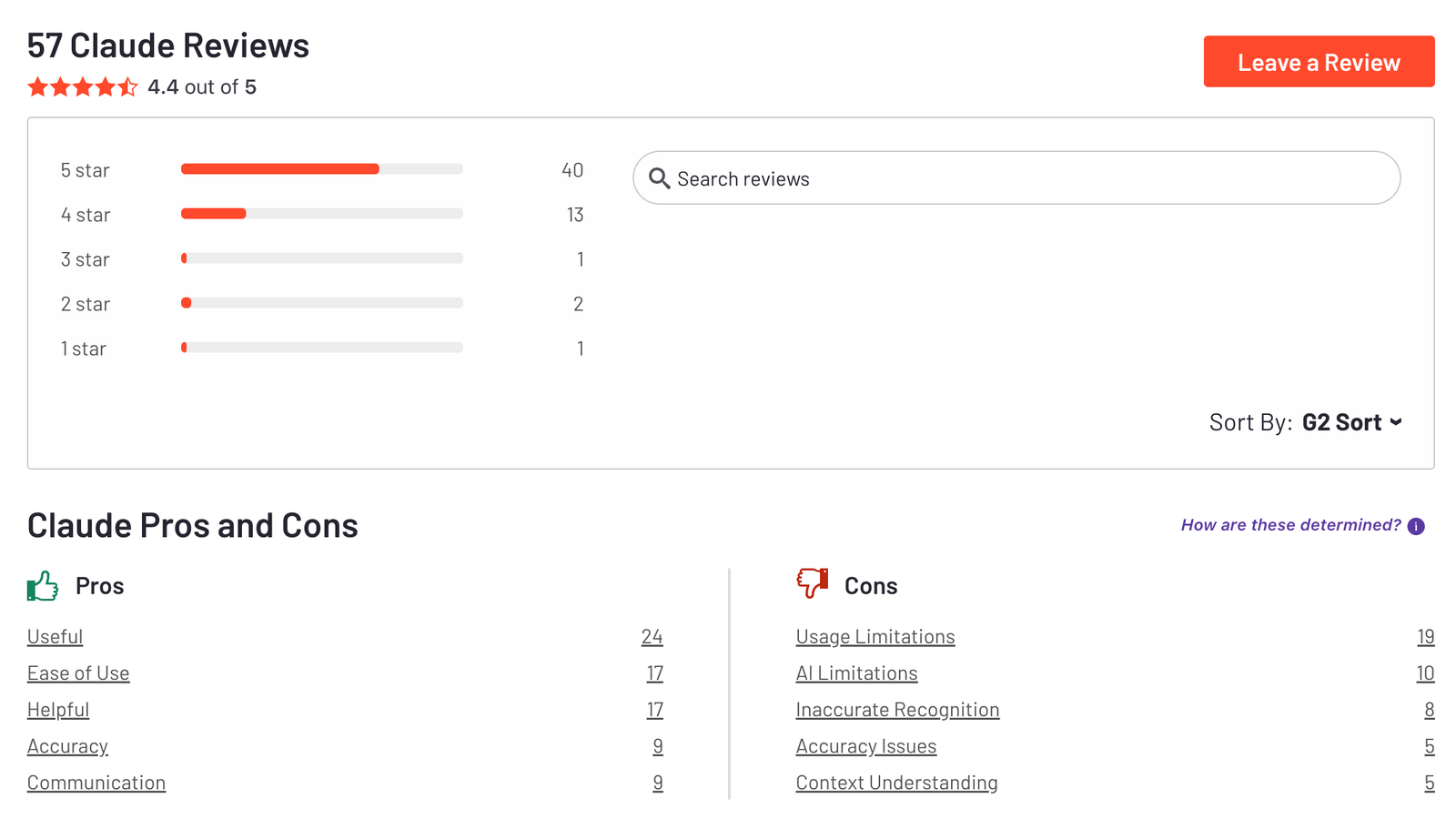Click into the Search reviews field
The height and width of the screenshot is (819, 1456).
(1028, 178)
